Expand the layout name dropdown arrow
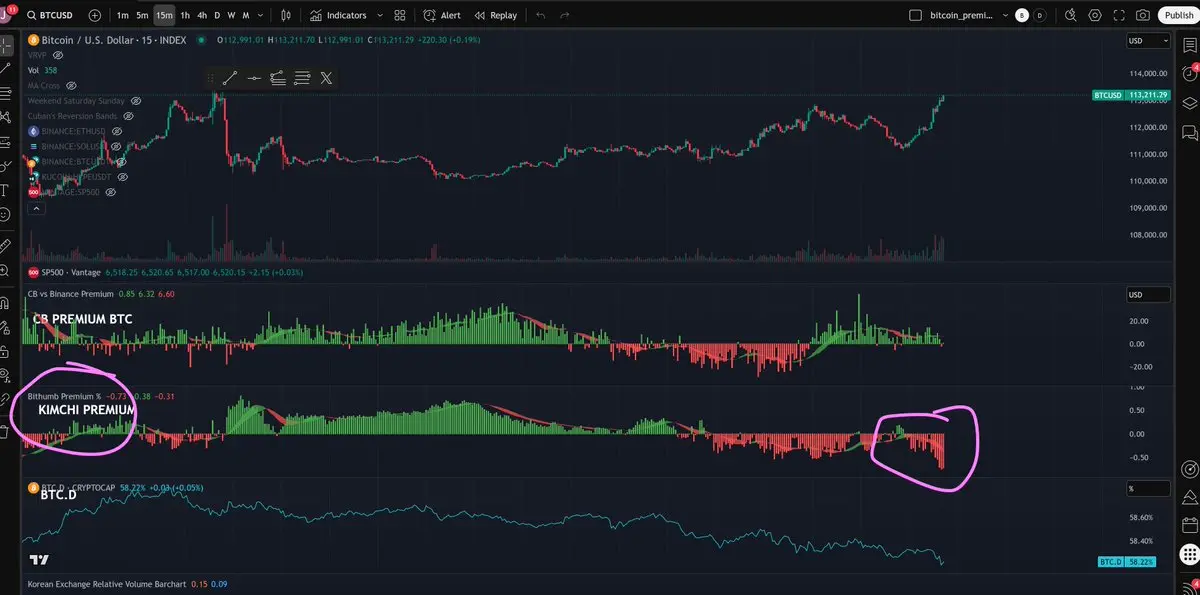 pos(1003,15)
